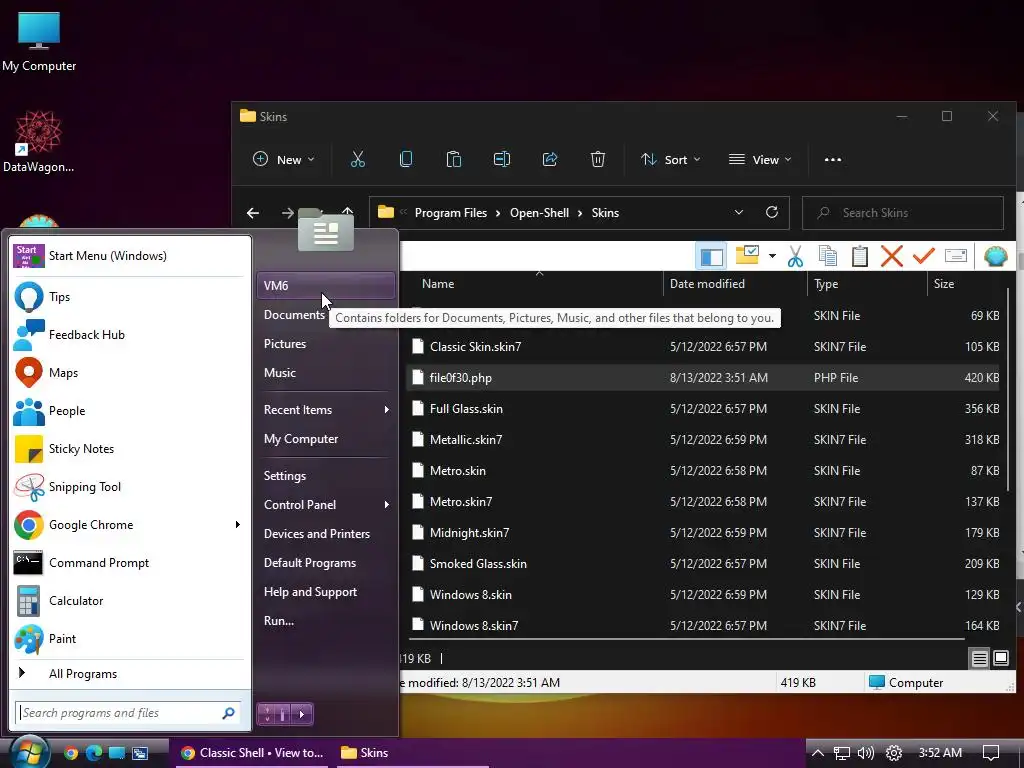Open the Sort dropdown menu

point(670,159)
